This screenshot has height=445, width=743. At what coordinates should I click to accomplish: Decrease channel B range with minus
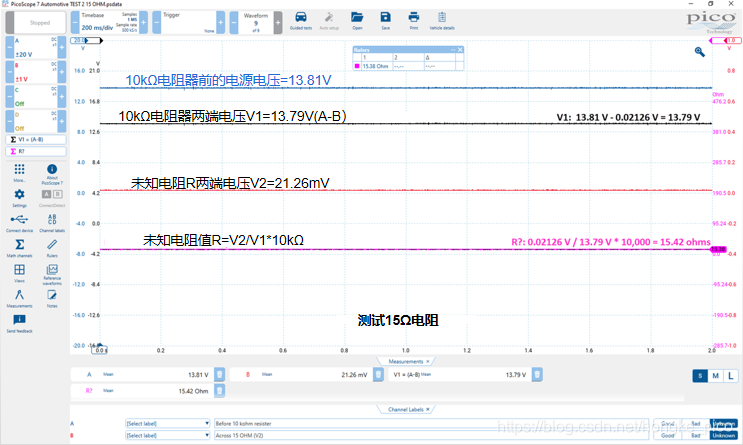[9, 72]
